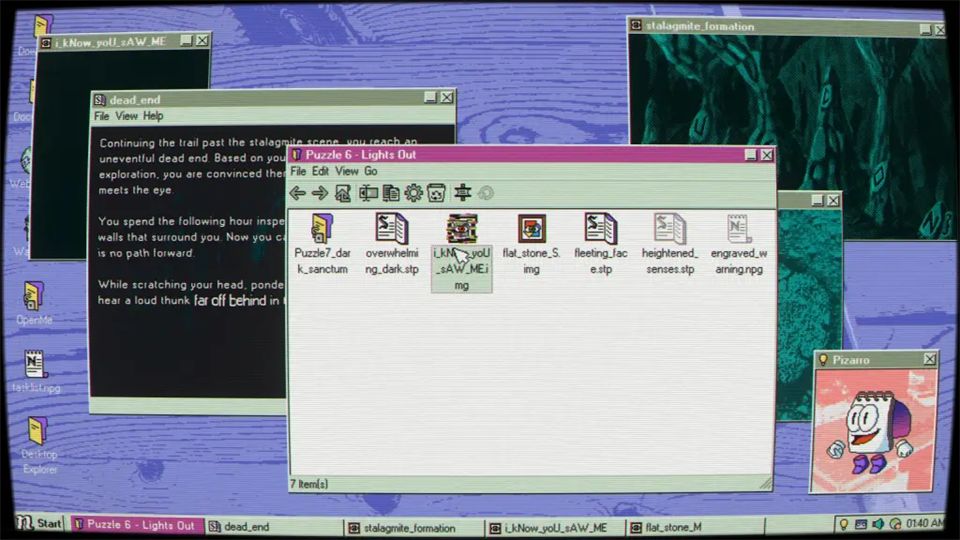Open Help menu in dead_end window
Viewport: 960px width, 540px height.
(x=153, y=116)
